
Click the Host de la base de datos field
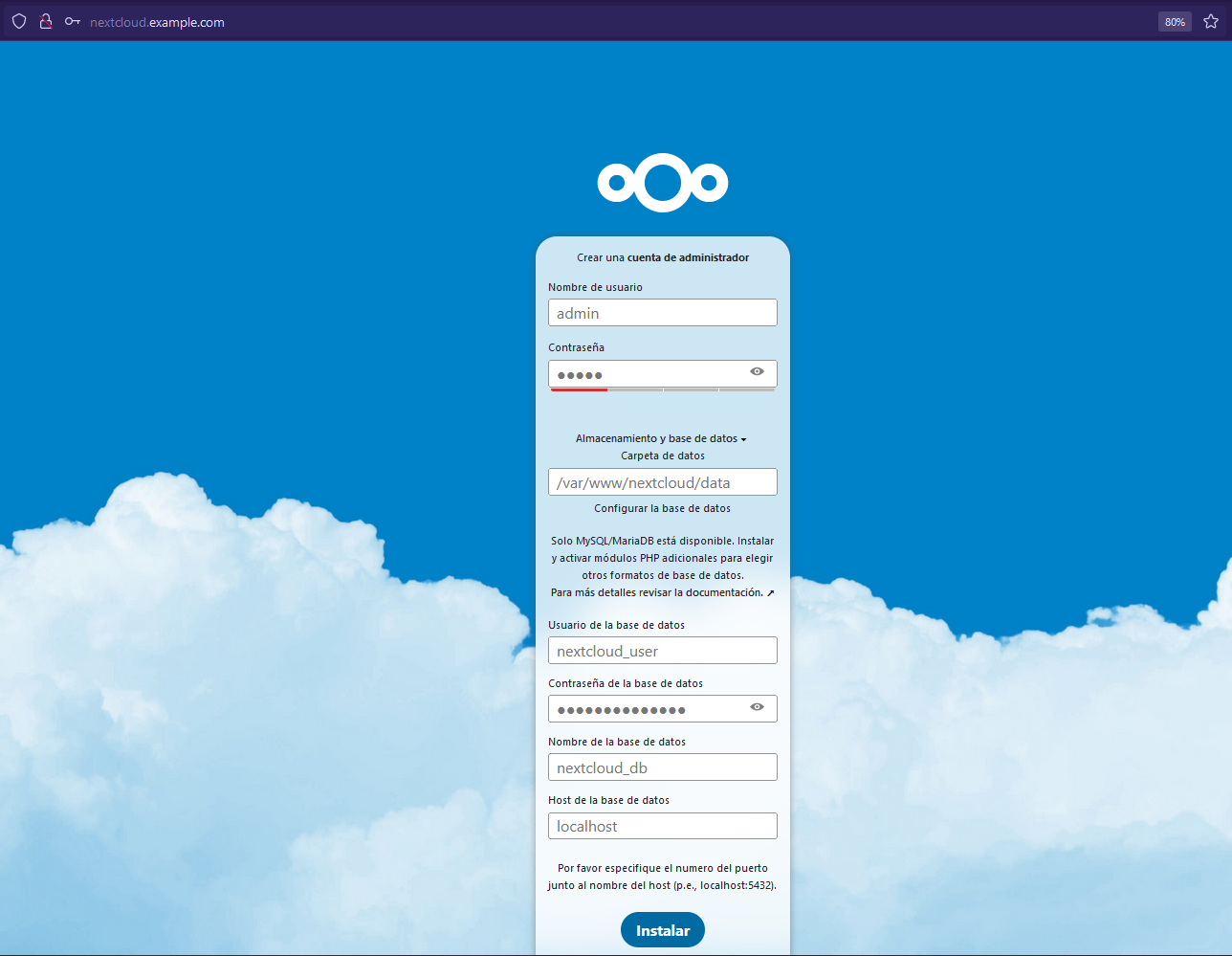pos(663,826)
